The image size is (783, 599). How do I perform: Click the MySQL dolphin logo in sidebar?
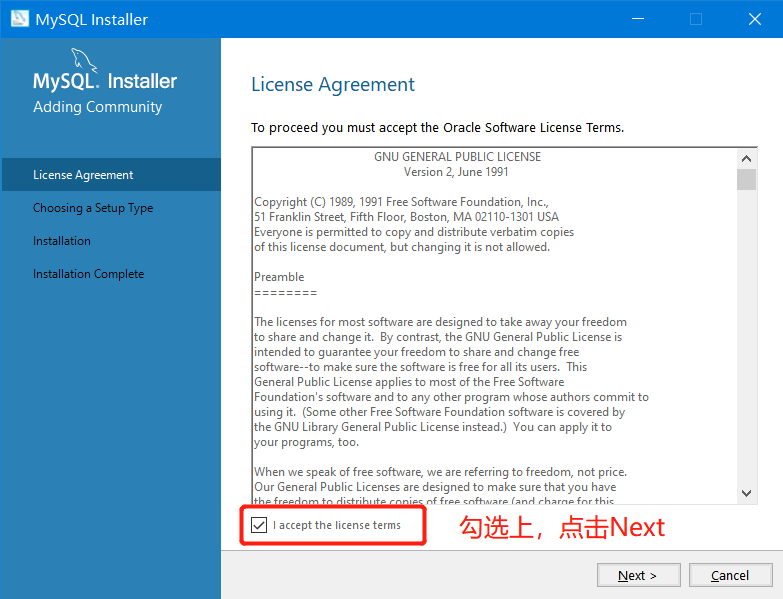click(x=84, y=60)
